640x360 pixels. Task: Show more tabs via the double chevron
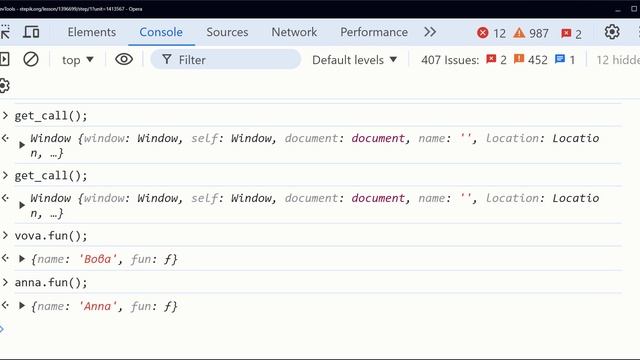click(430, 32)
